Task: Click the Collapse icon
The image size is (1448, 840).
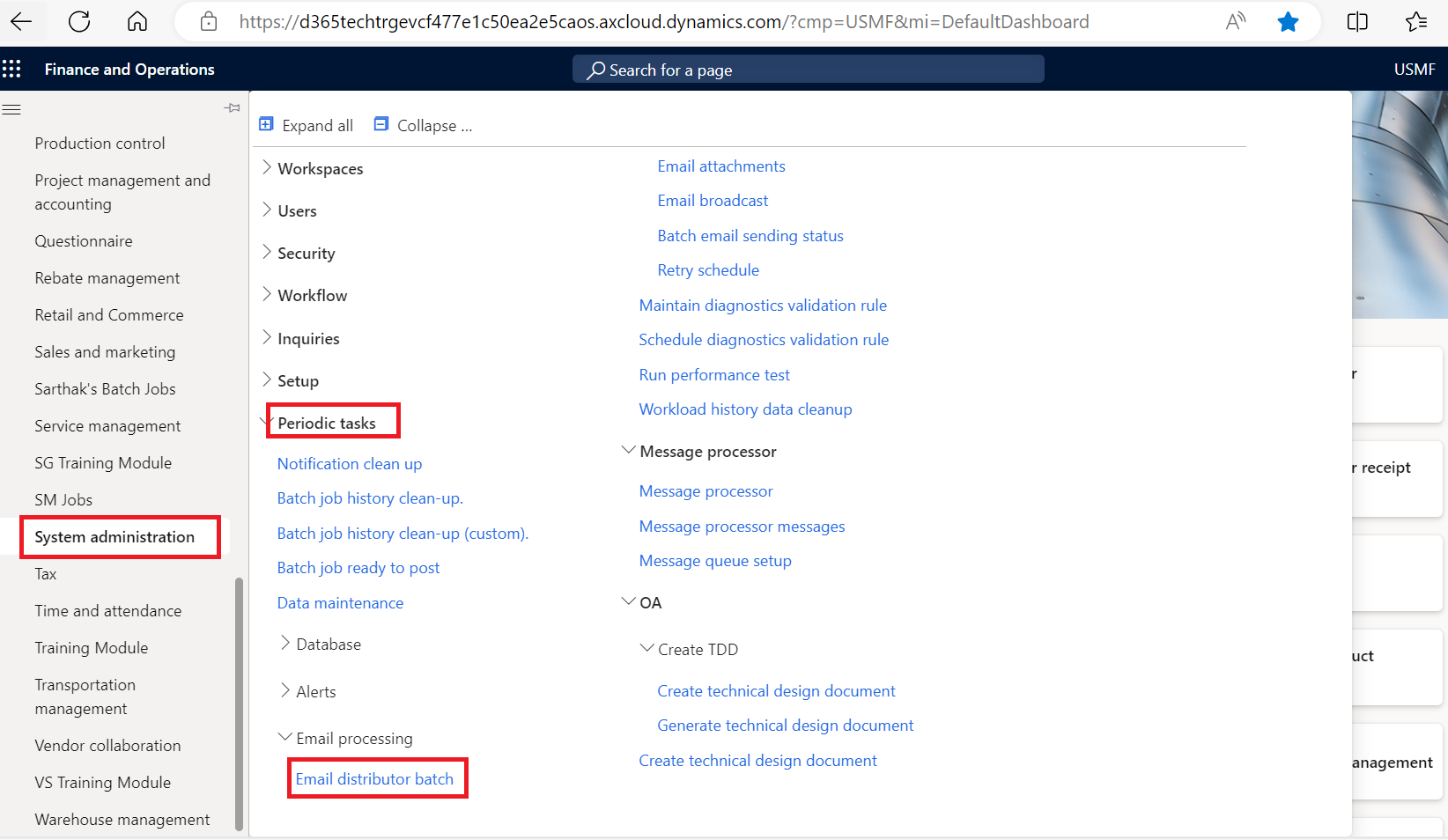Action: coord(380,124)
